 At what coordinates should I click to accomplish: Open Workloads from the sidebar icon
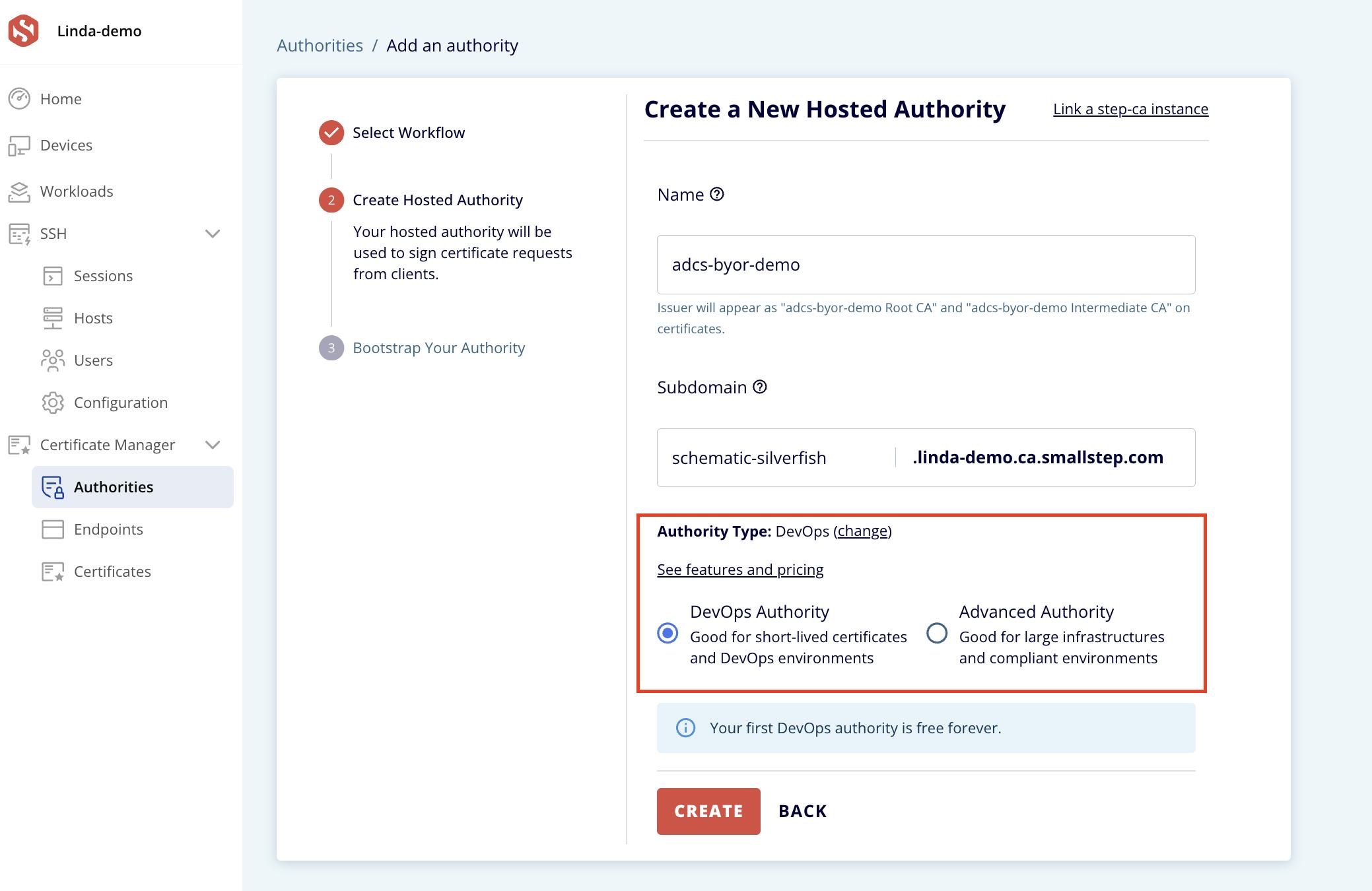[20, 191]
